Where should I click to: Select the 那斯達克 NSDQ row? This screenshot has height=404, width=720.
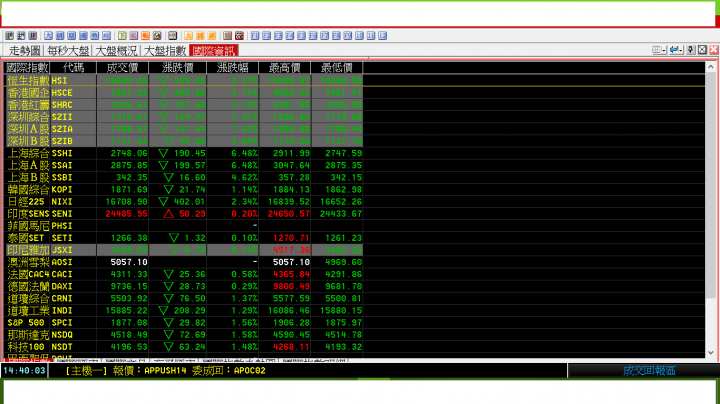(184, 335)
